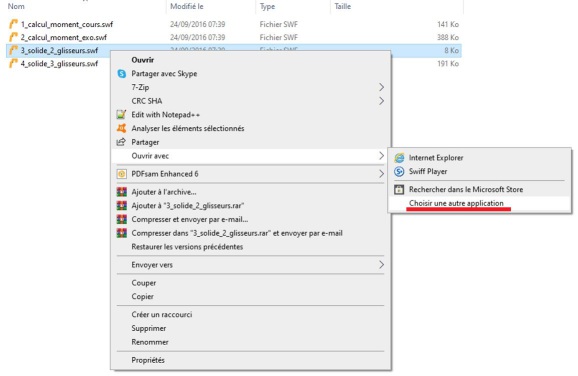Select Renommer in the context menu
The image size is (578, 376).
point(150,342)
